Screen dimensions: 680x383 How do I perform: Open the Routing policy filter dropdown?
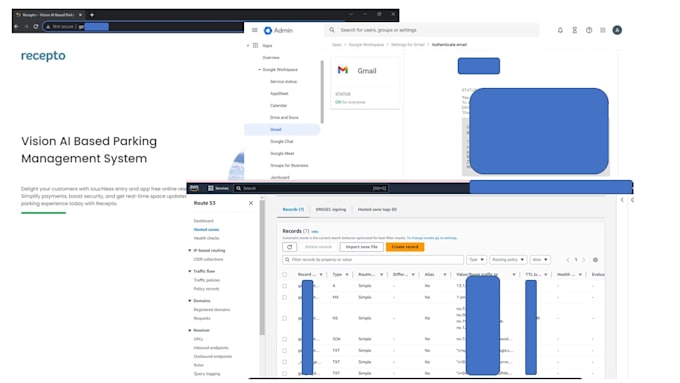pos(508,259)
